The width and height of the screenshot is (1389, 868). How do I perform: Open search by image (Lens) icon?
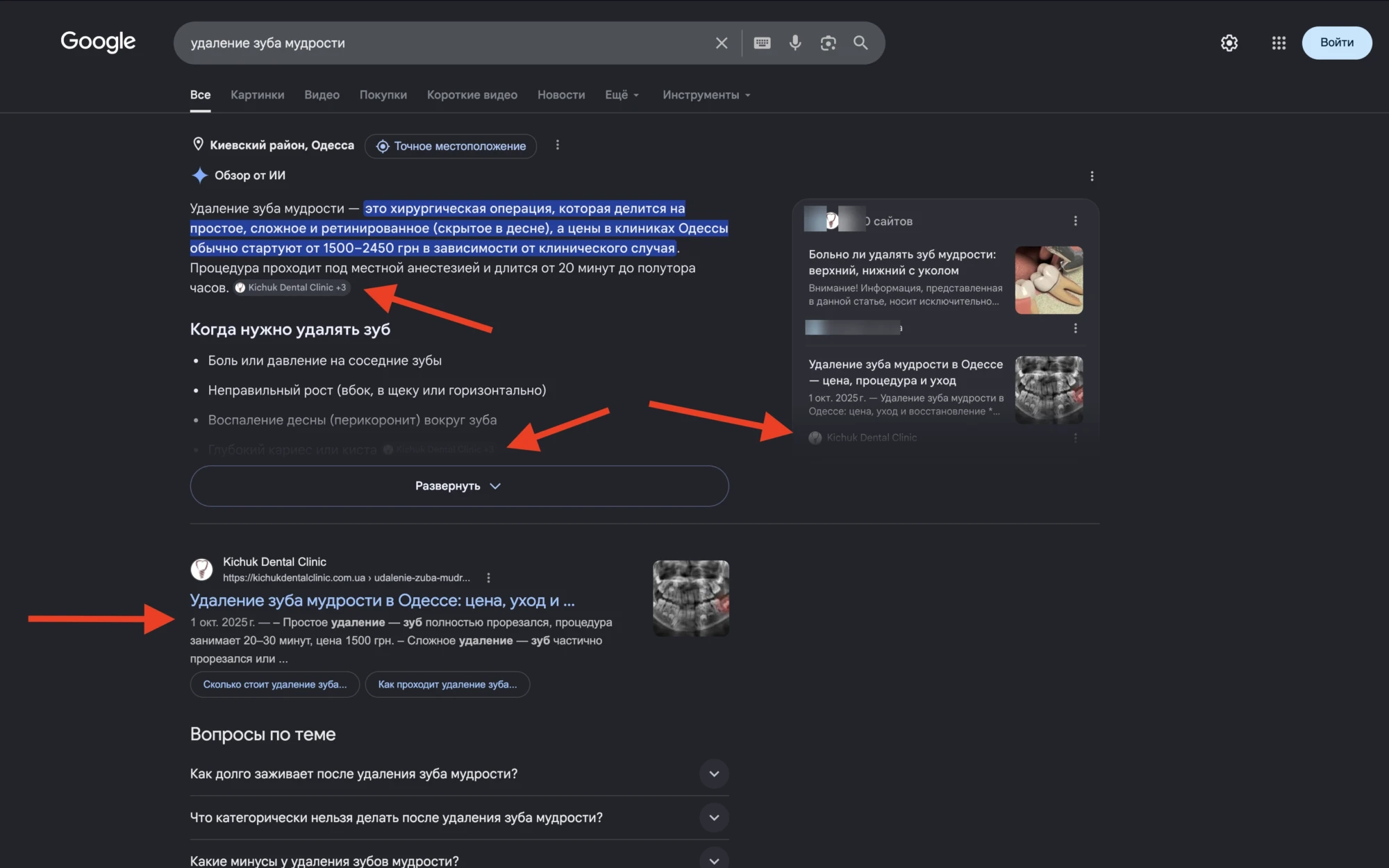tap(828, 43)
